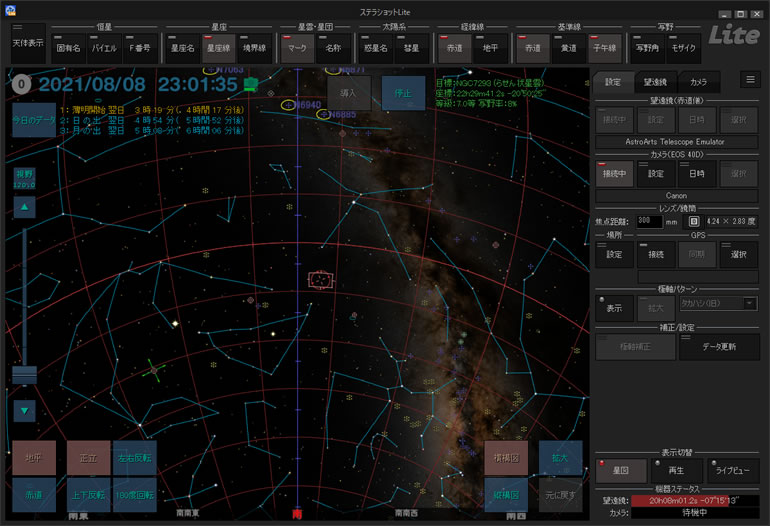Click the field-of-view vertical slider handle
Screen dimensions: 770x526
click(24, 374)
